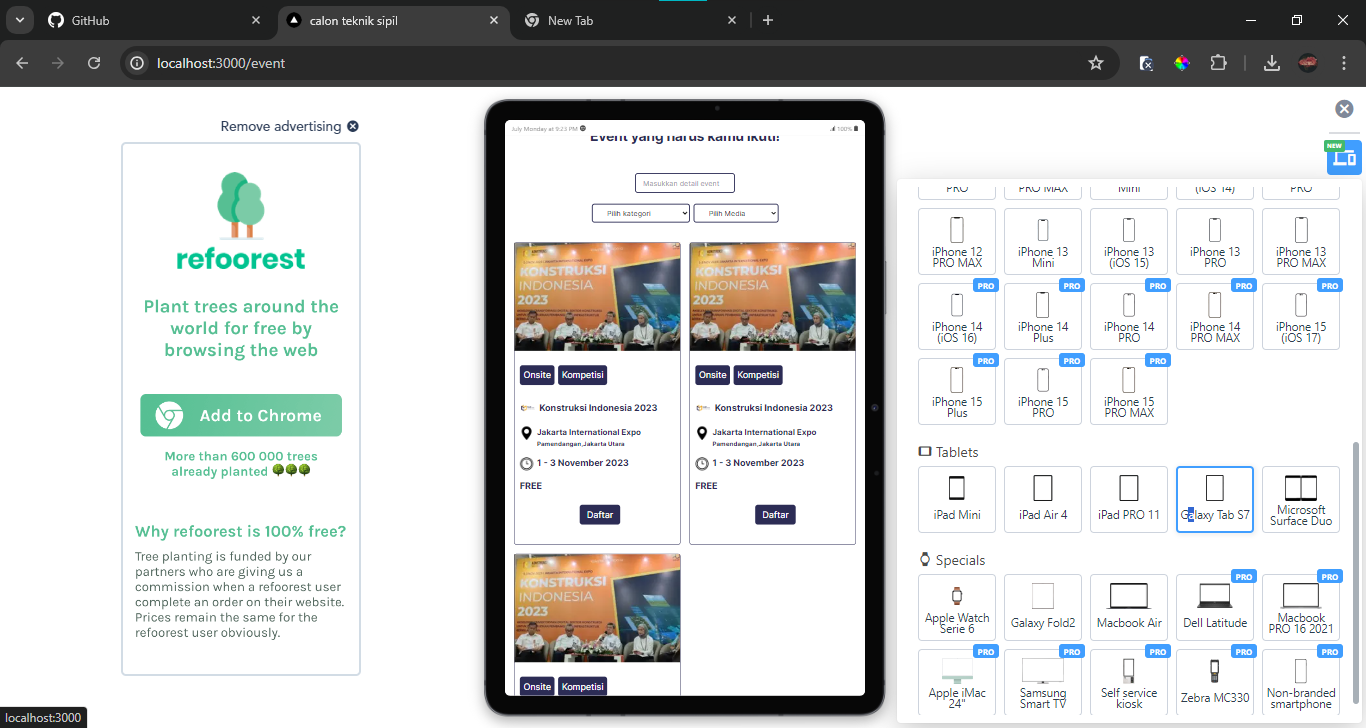Select the iPhone 13 PRO MAX device
The image size is (1366, 728).
1301,241
